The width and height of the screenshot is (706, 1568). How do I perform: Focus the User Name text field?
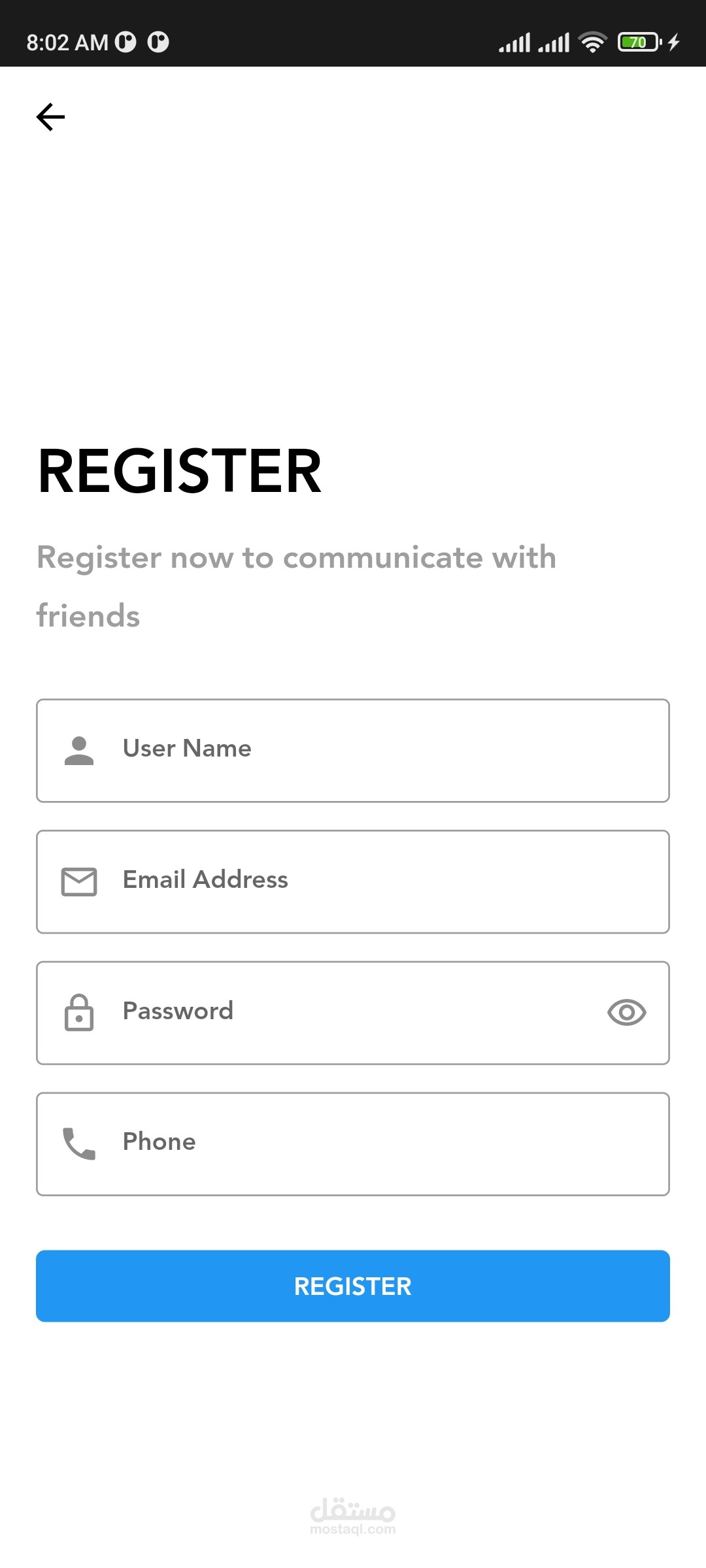(392, 751)
